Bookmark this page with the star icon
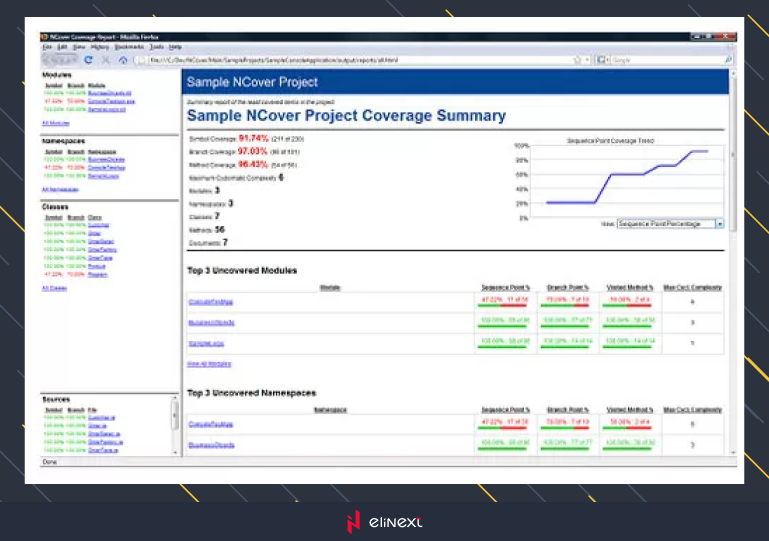Screen dimensions: 769x541 (x=578, y=60)
